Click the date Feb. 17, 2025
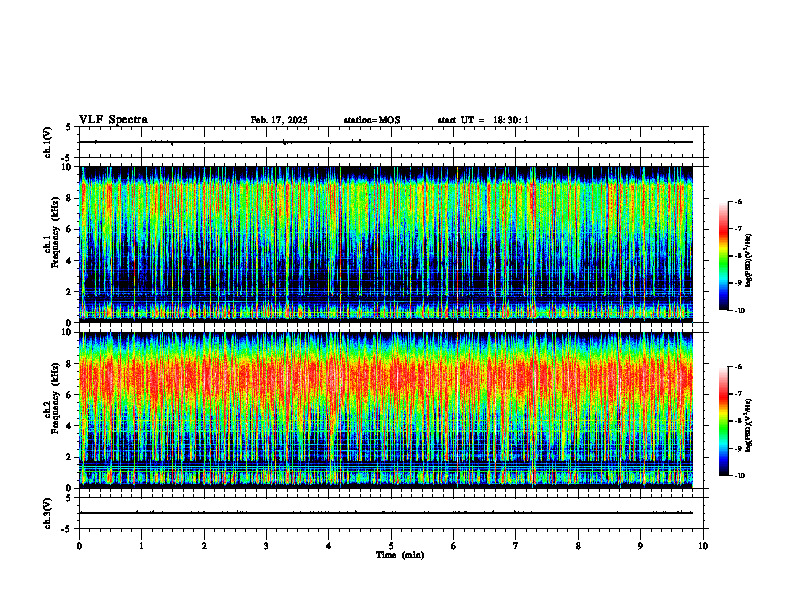792x612 pixels. [x=279, y=120]
